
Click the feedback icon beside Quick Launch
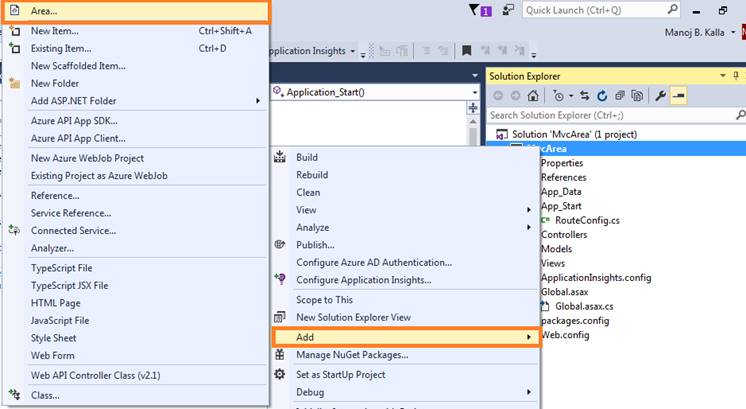tap(508, 10)
